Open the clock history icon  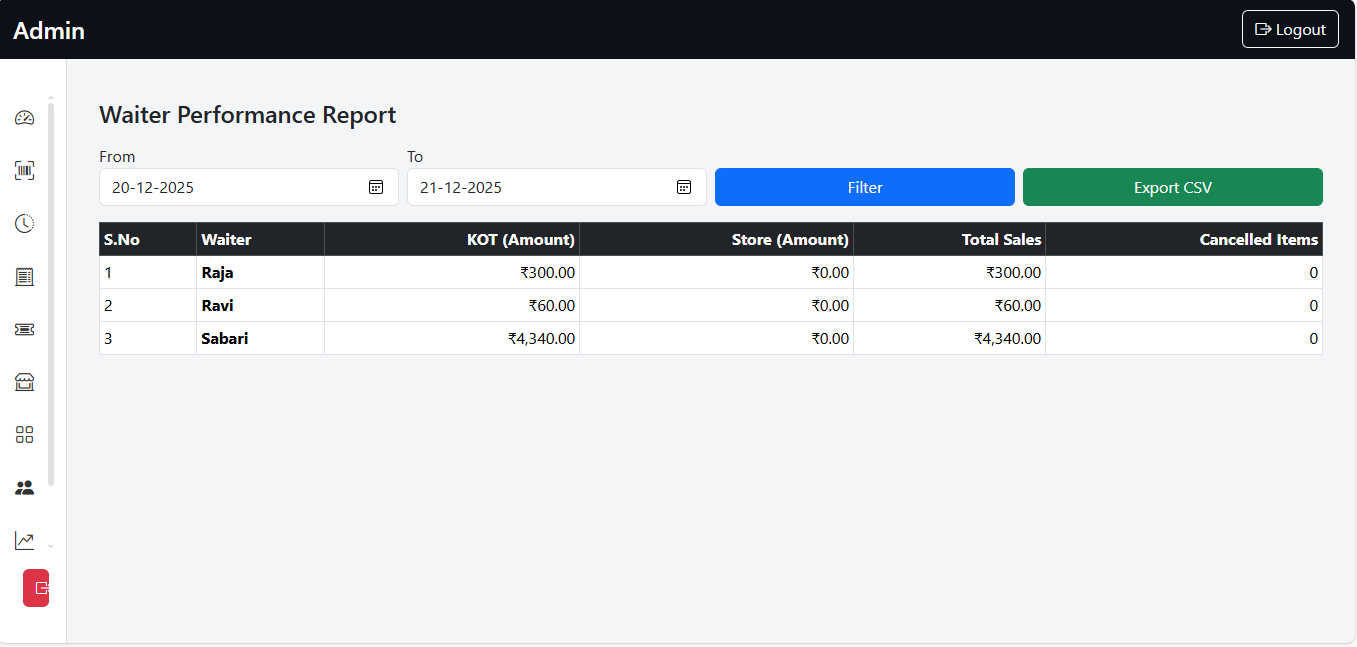tap(25, 224)
